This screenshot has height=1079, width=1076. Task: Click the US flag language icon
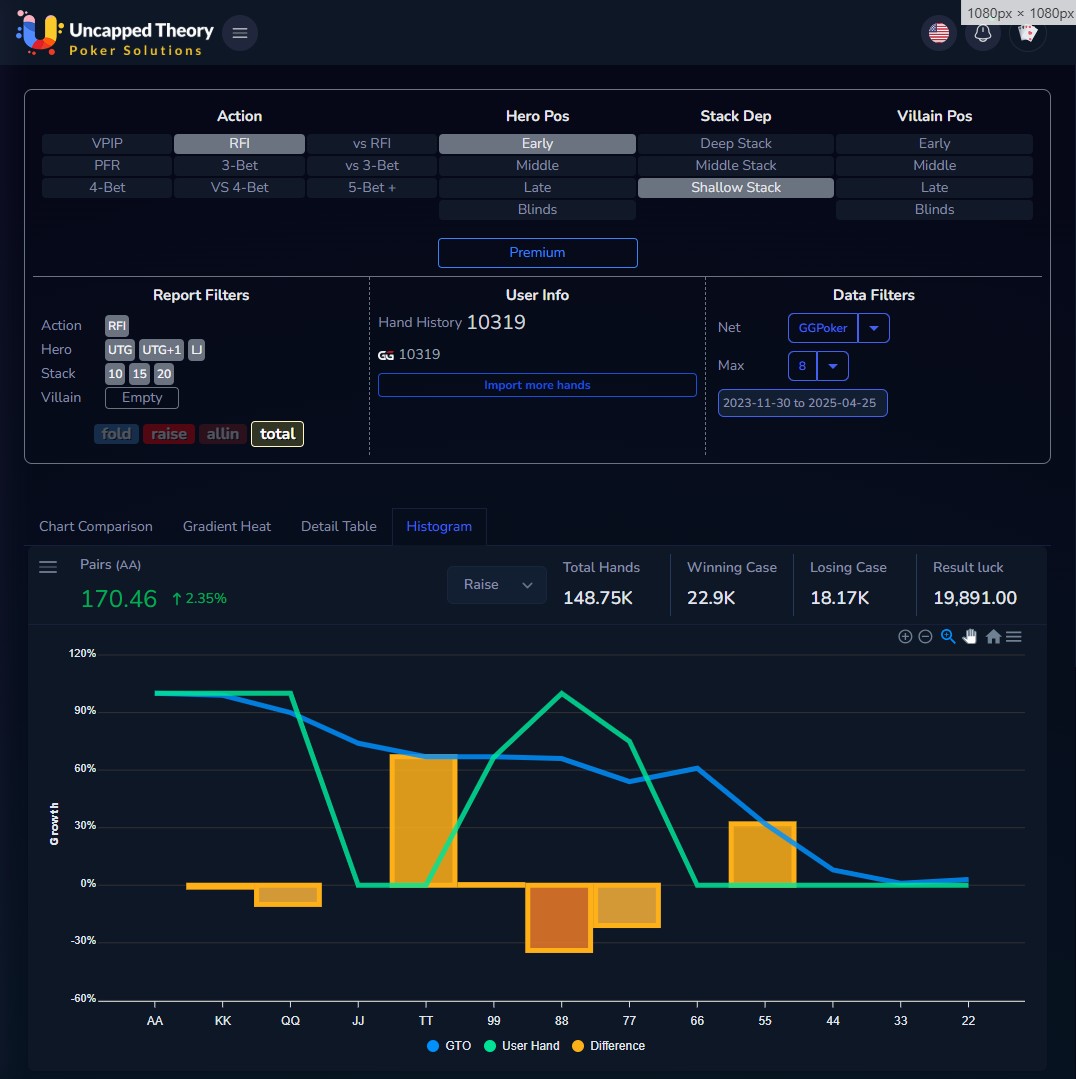click(938, 33)
